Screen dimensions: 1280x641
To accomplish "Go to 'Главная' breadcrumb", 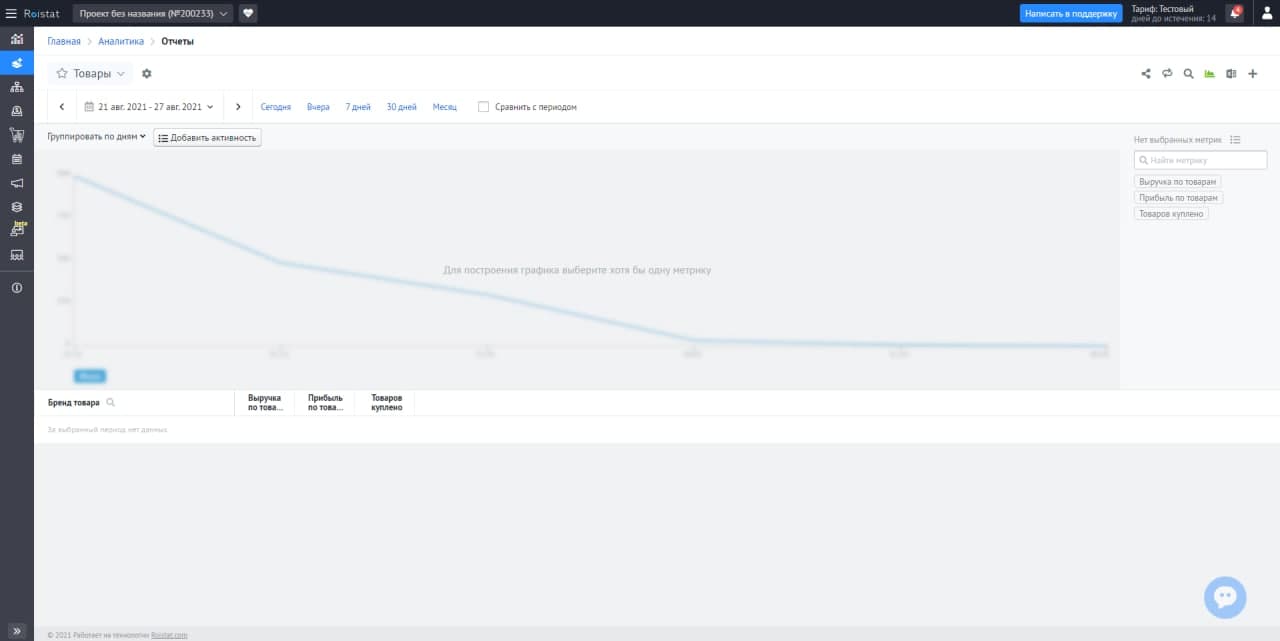I will [64, 41].
